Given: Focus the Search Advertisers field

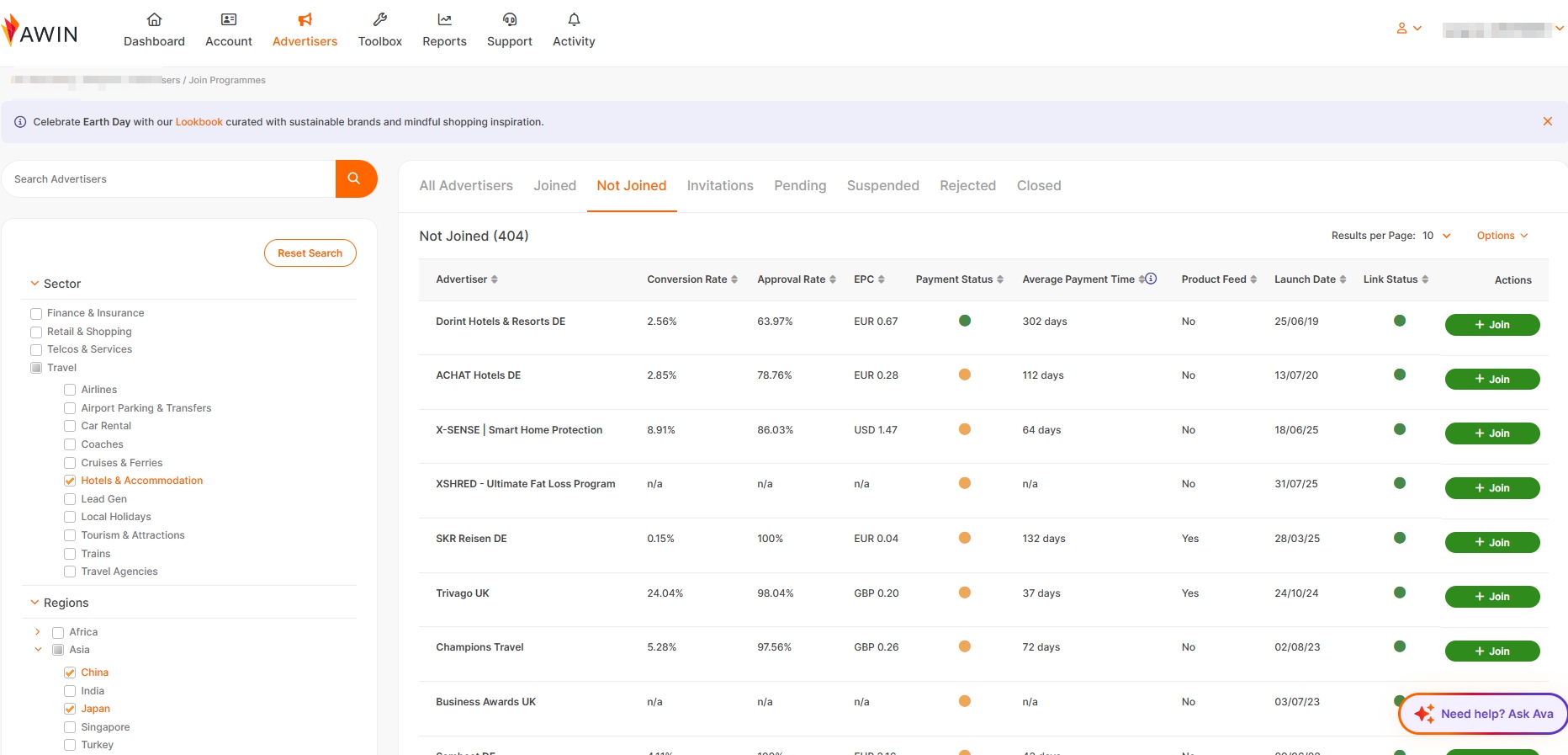Looking at the screenshot, I should (x=169, y=179).
